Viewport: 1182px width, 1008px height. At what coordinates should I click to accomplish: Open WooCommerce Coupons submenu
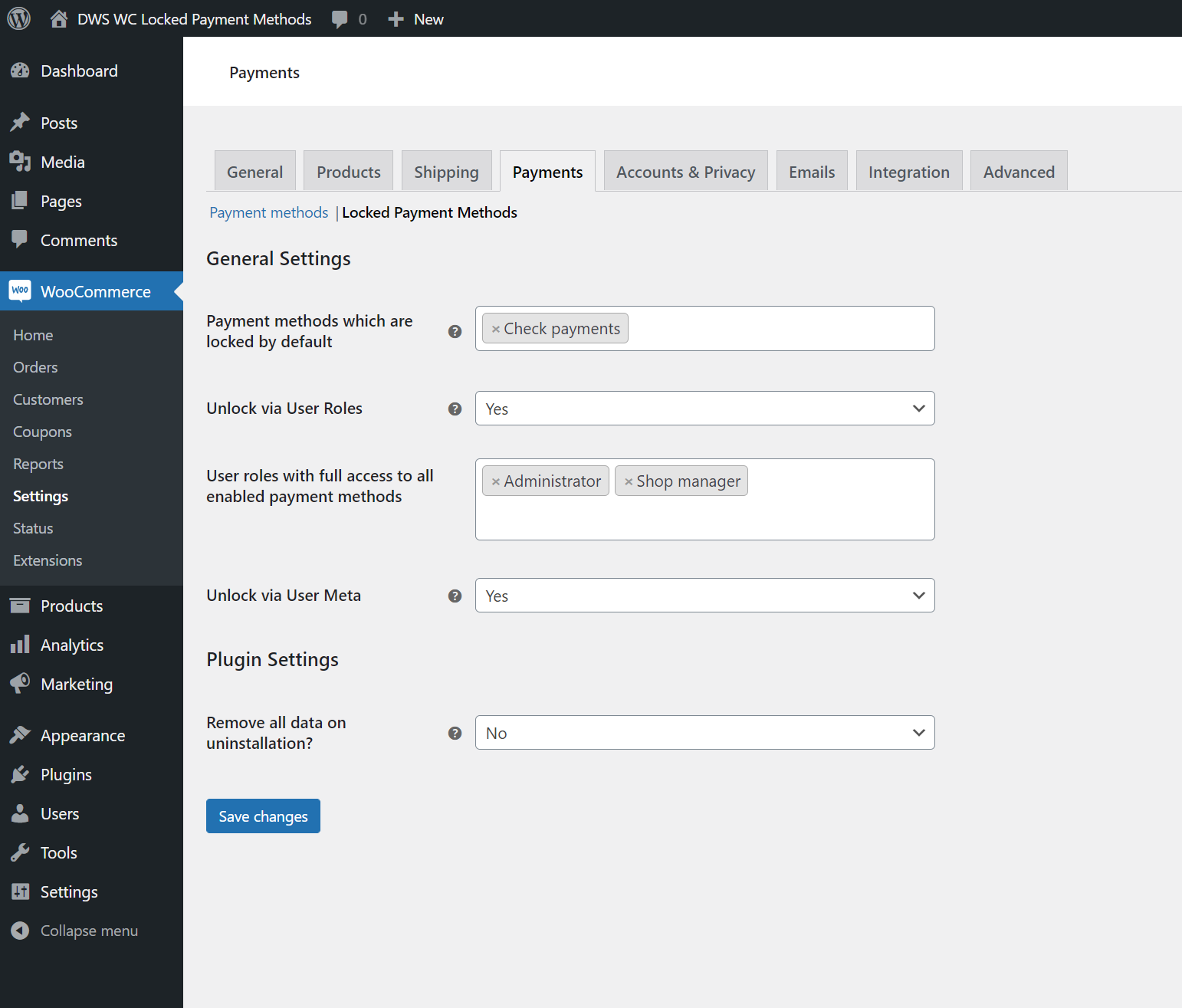pos(42,432)
